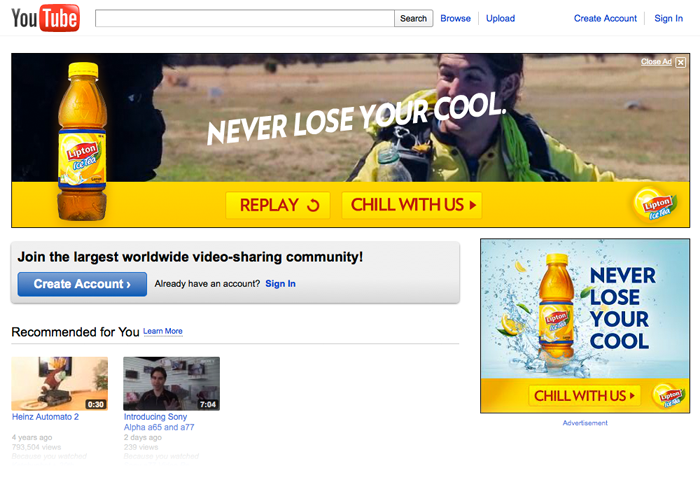Open the Heinz Automato 2 video thumbnail

59,383
